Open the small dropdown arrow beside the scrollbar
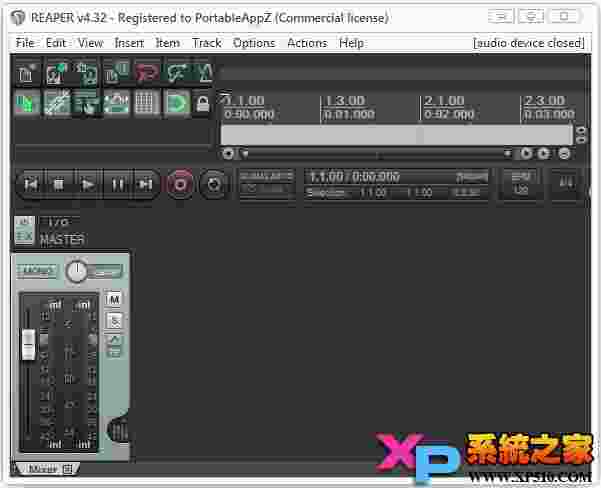Screen dimensions: 601x488 [x=245, y=154]
